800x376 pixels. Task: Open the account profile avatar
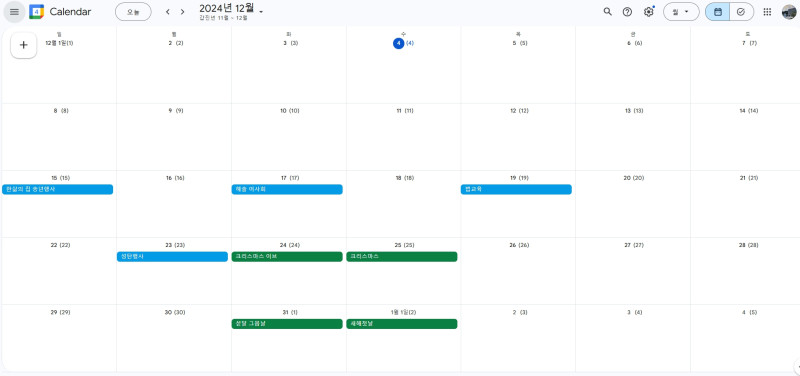(x=789, y=12)
